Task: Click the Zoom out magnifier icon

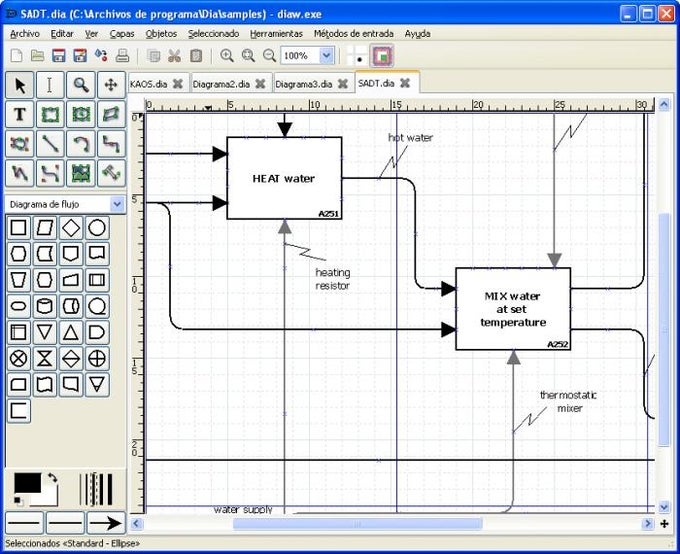Action: [269, 56]
